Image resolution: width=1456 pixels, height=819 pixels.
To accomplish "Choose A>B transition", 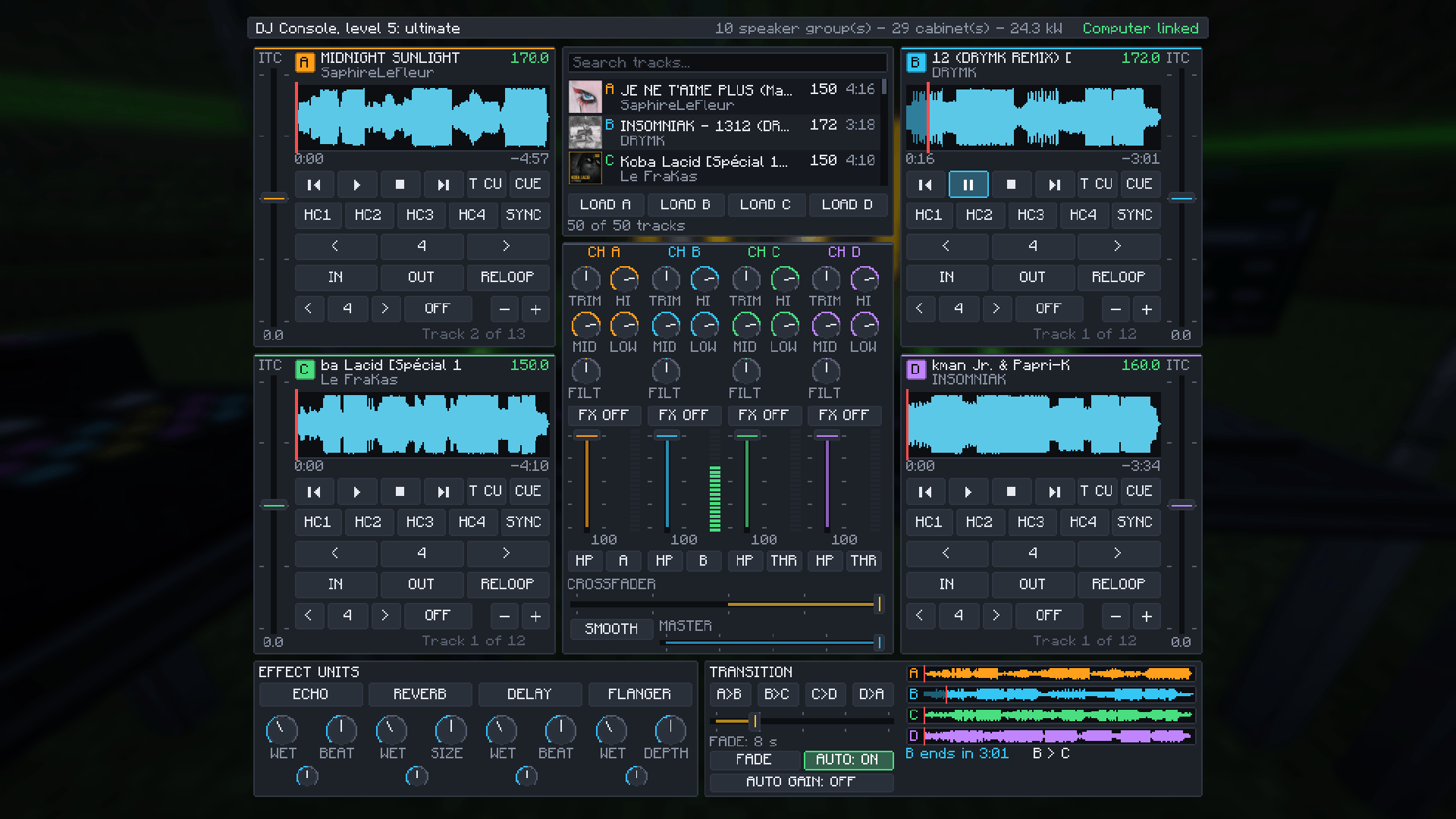I will coord(730,694).
